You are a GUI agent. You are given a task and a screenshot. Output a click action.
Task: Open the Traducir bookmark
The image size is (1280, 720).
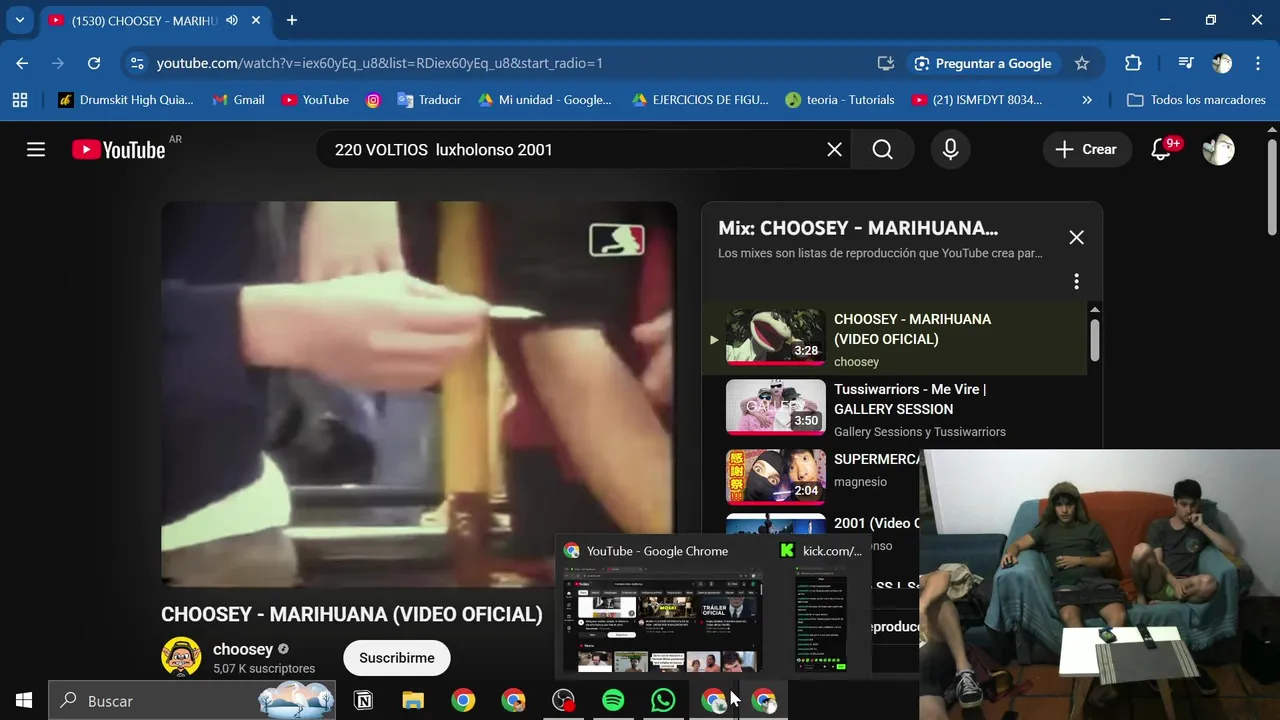pos(429,100)
